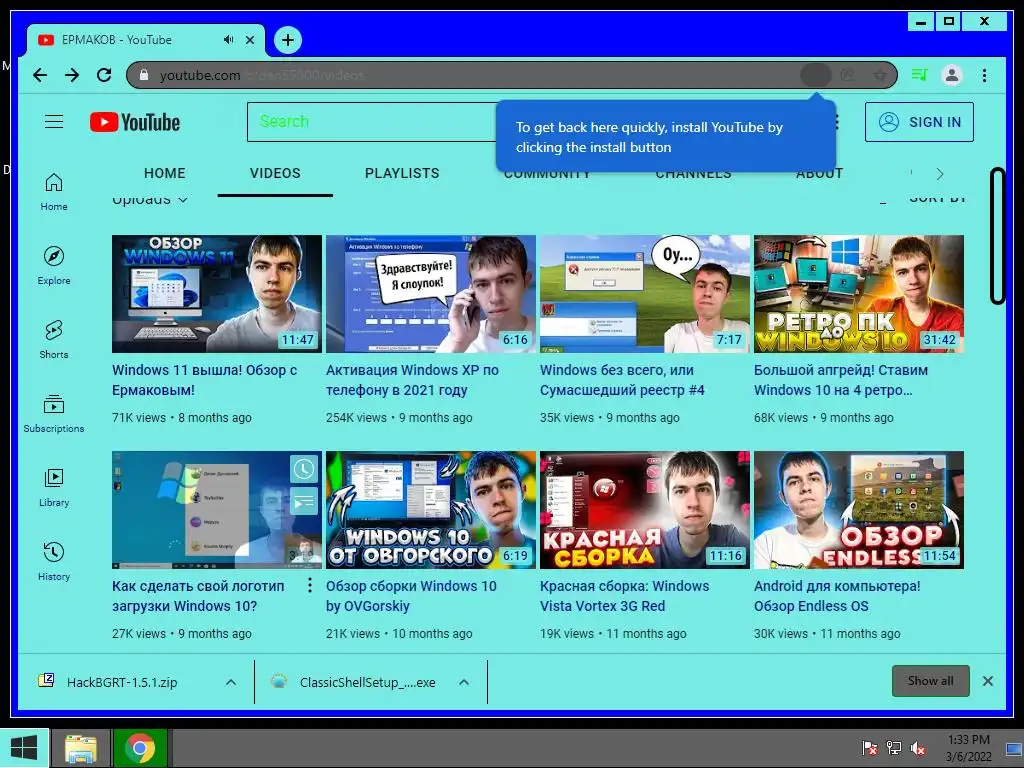Image resolution: width=1024 pixels, height=768 pixels.
Task: Click the address bar URL
Action: point(261,75)
